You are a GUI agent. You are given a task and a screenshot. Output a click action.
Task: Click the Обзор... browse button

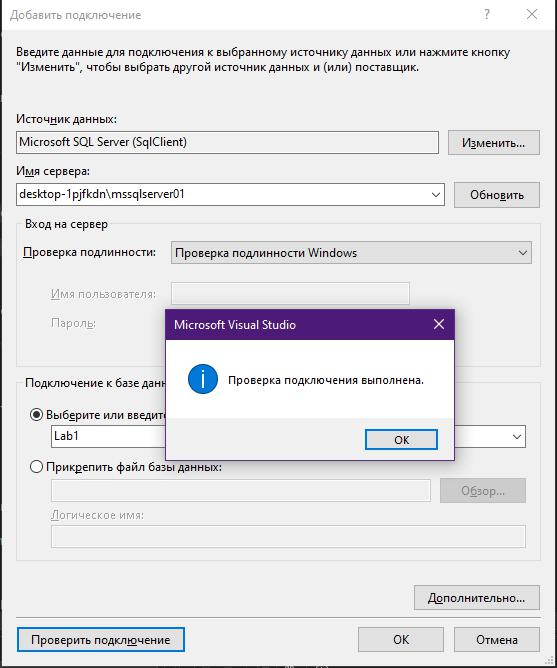coord(483,491)
